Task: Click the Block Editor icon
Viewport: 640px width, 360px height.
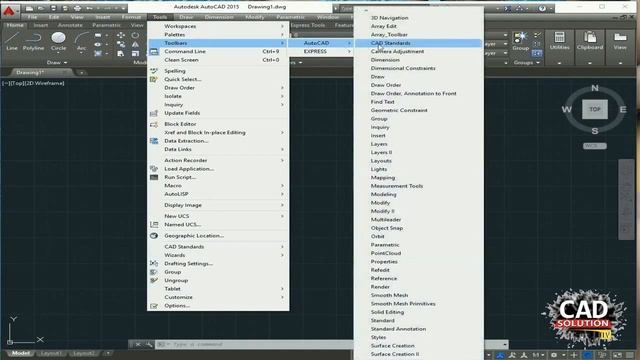Action: 154,124
